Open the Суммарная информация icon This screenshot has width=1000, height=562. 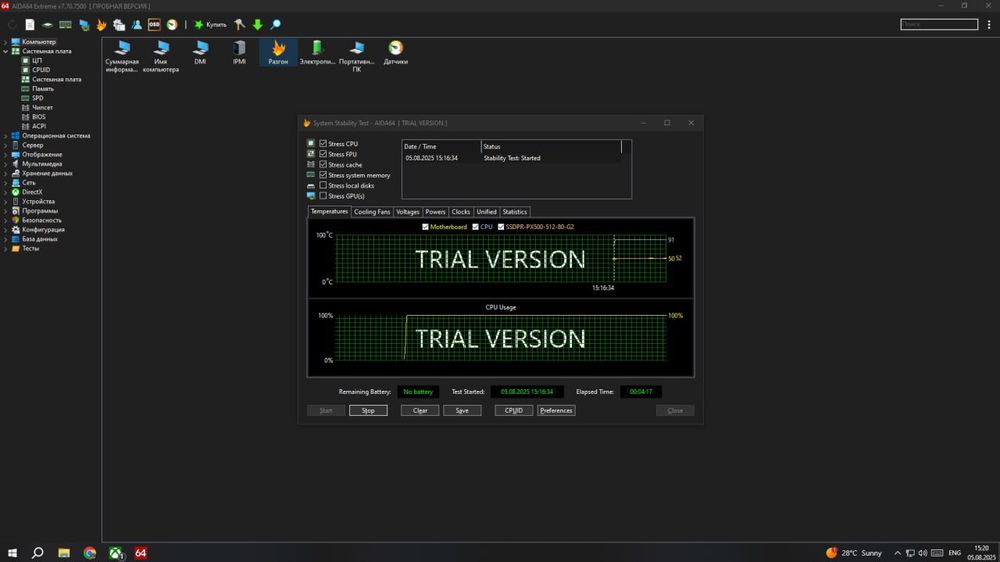coord(122,48)
